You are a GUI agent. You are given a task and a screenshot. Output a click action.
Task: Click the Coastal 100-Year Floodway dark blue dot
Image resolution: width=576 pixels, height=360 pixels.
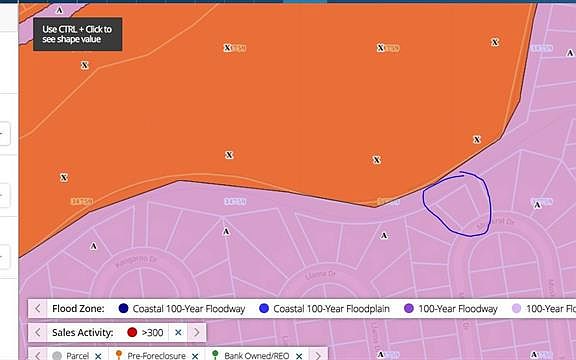pos(123,309)
